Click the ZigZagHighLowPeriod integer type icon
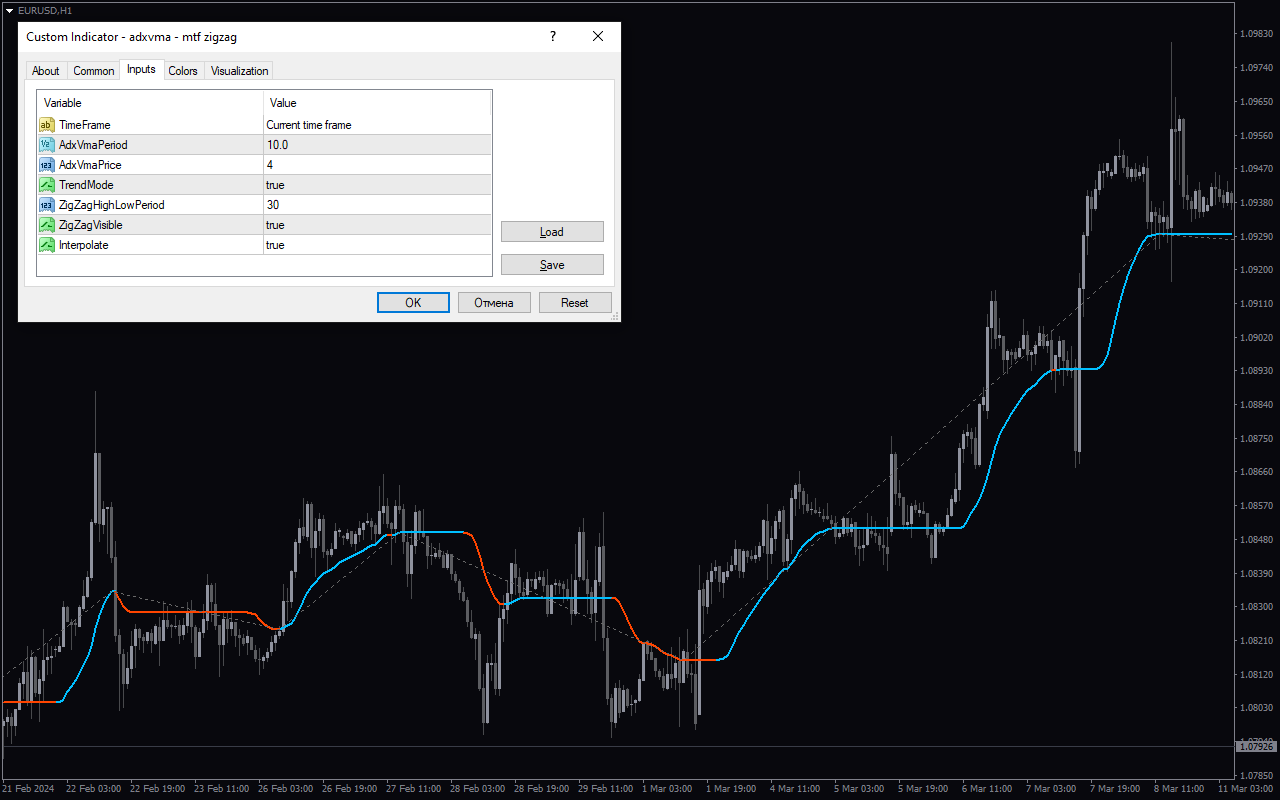This screenshot has width=1280, height=800. [x=46, y=205]
